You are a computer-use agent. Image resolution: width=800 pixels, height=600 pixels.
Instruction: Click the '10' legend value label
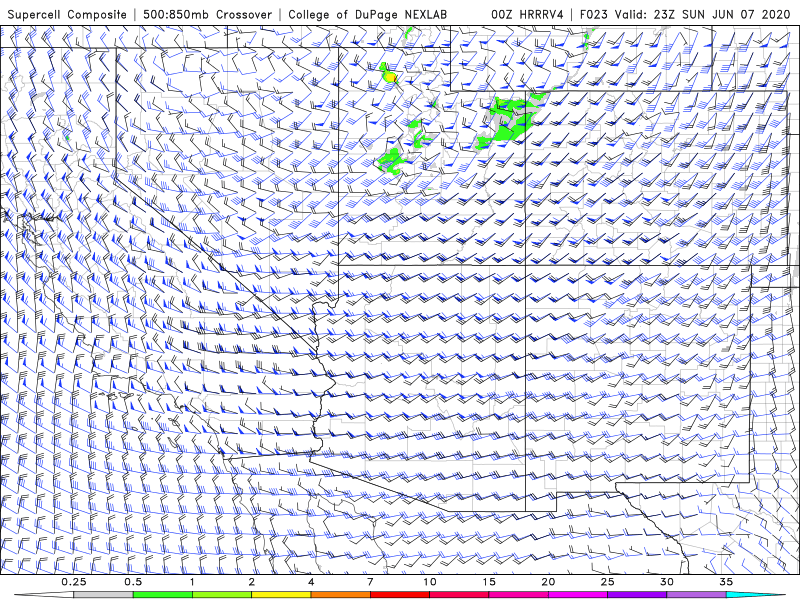pos(430,582)
